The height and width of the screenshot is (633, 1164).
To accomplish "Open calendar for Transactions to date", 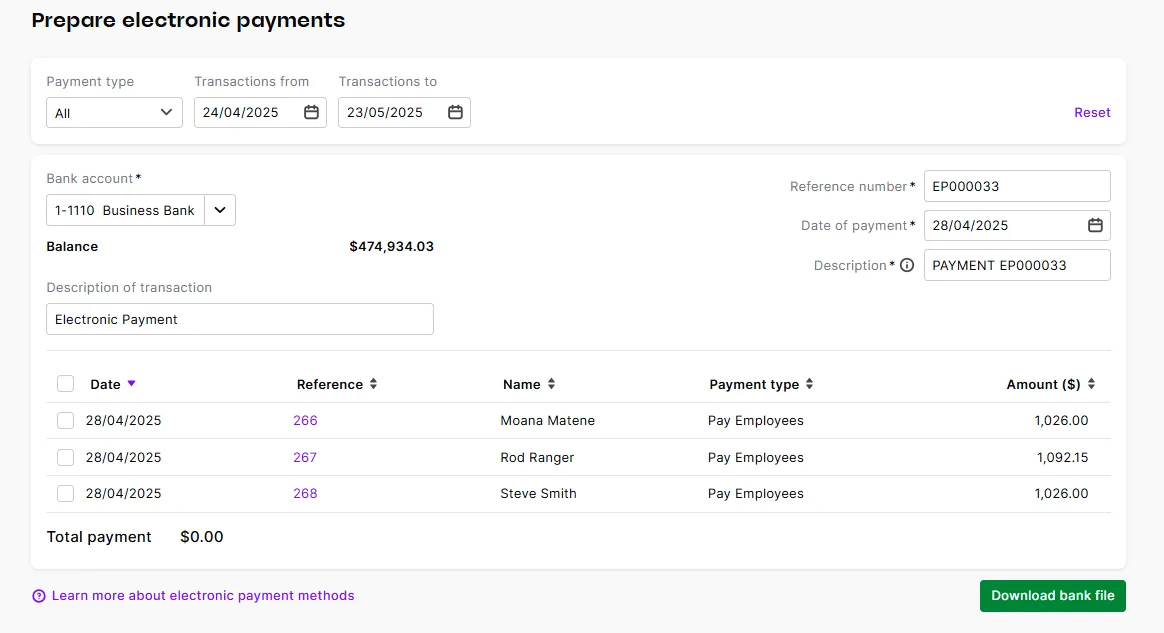I will 456,112.
